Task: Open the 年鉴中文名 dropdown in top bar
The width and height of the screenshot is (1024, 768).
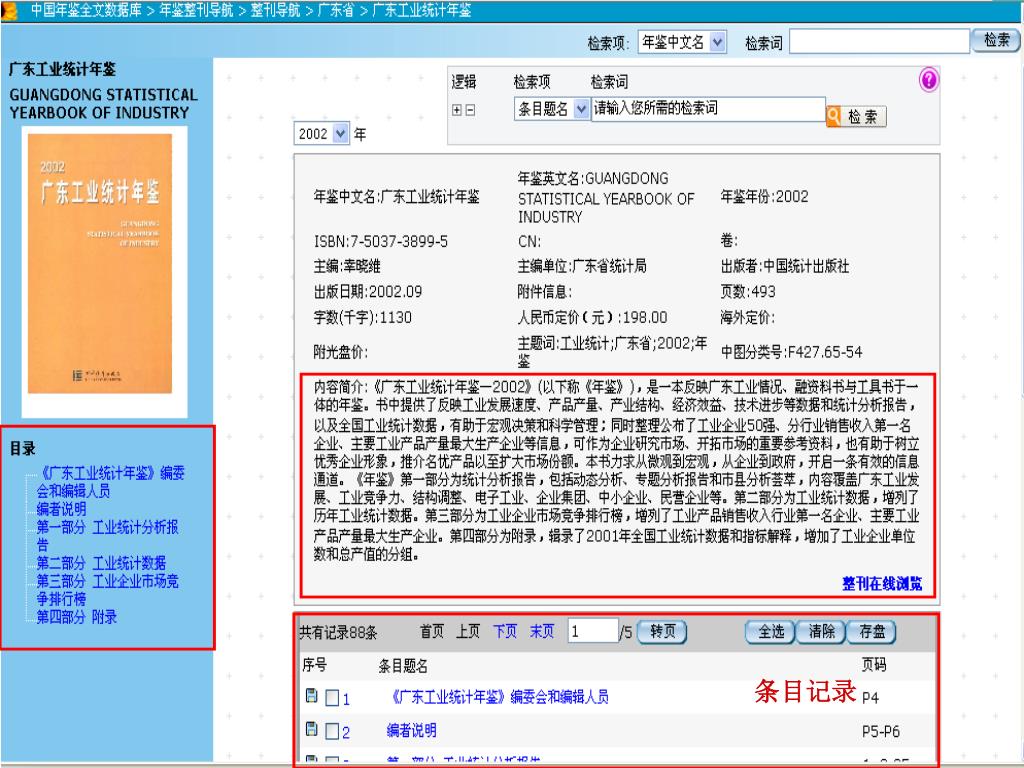Action: click(717, 42)
